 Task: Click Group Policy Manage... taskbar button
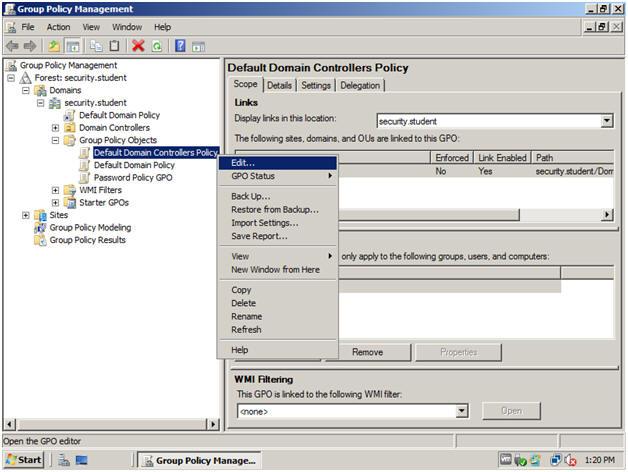[x=199, y=460]
